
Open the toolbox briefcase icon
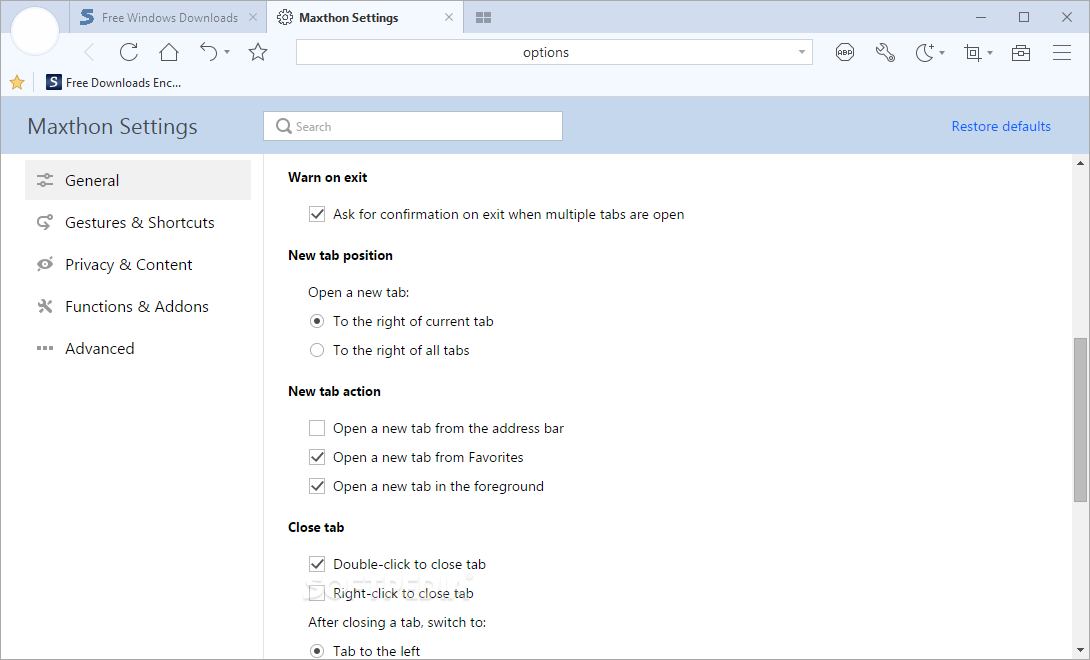(x=1020, y=53)
